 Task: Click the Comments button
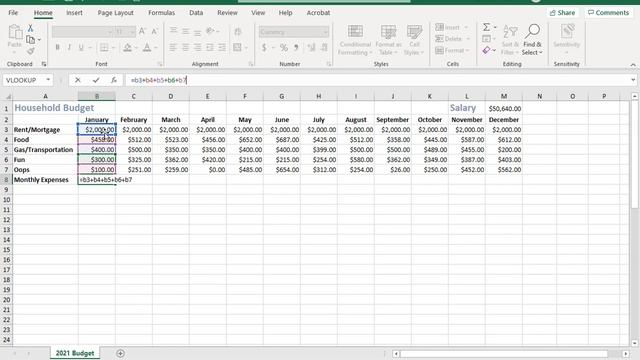tap(608, 13)
